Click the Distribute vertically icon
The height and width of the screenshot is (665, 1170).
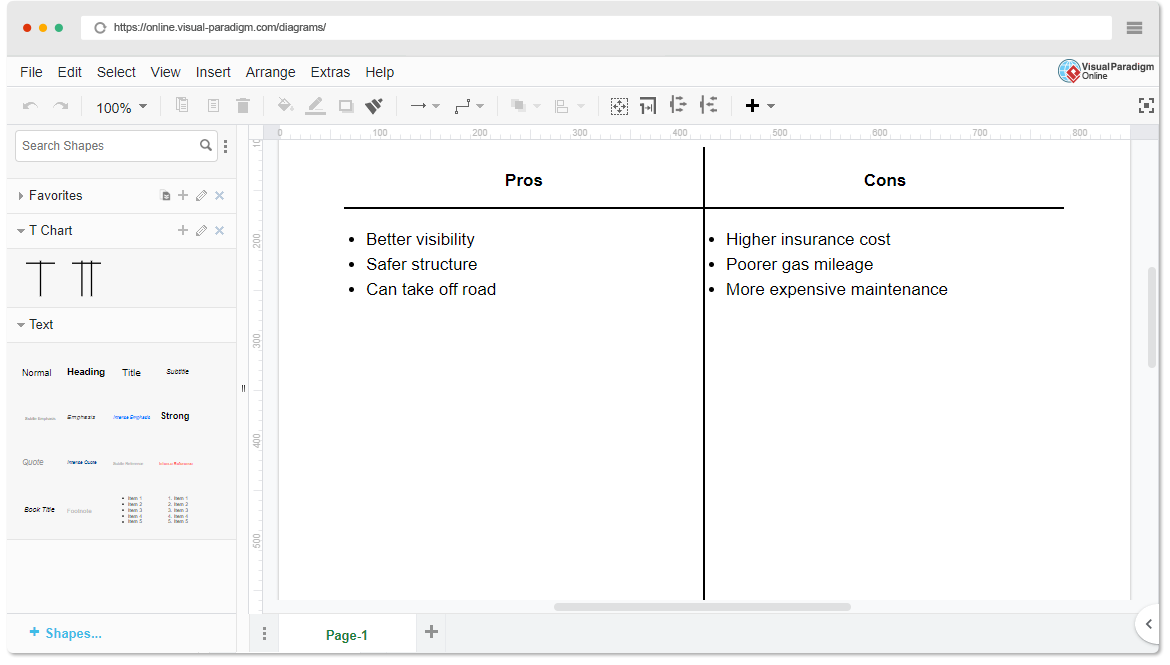(709, 105)
